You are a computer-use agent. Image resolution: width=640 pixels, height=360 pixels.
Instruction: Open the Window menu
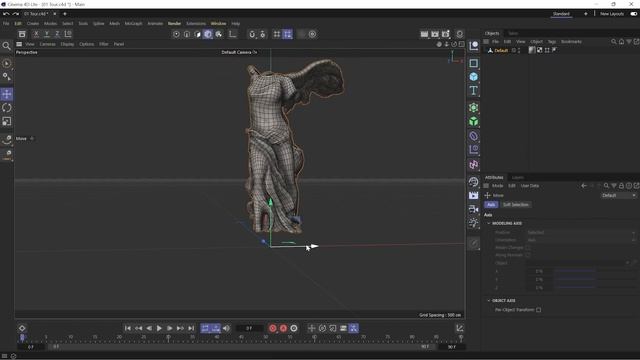point(218,24)
